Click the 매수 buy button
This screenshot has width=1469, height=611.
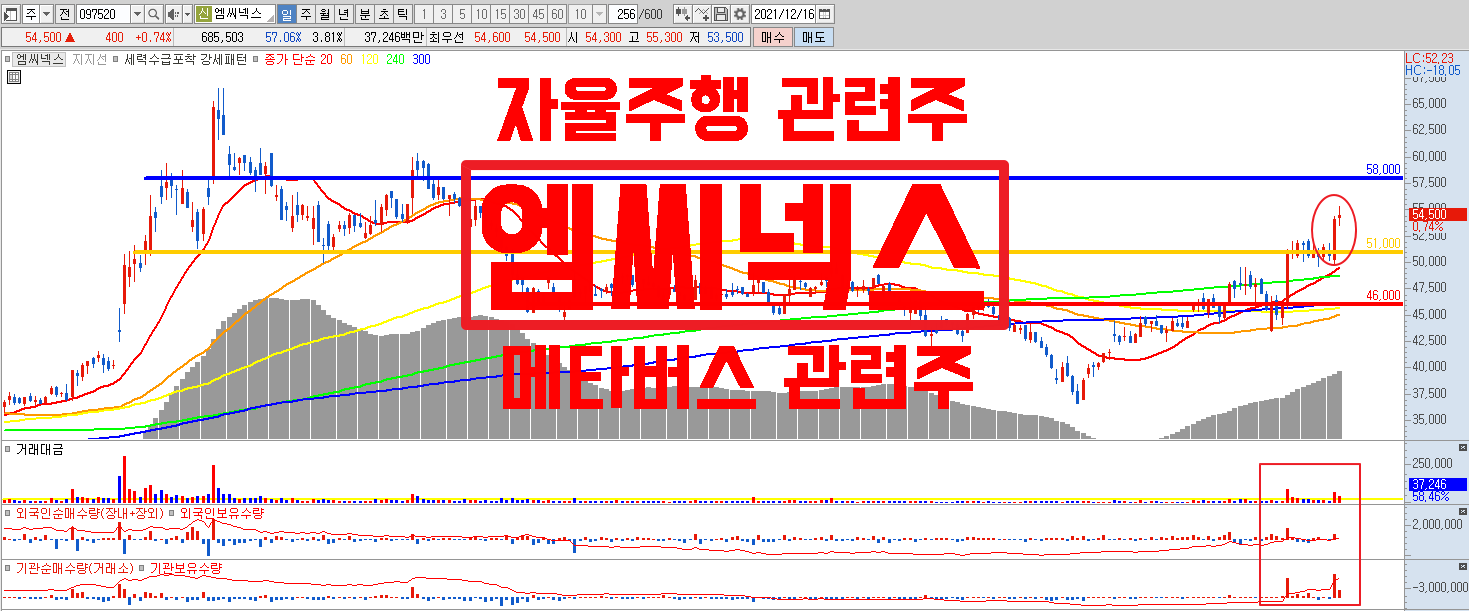point(773,37)
